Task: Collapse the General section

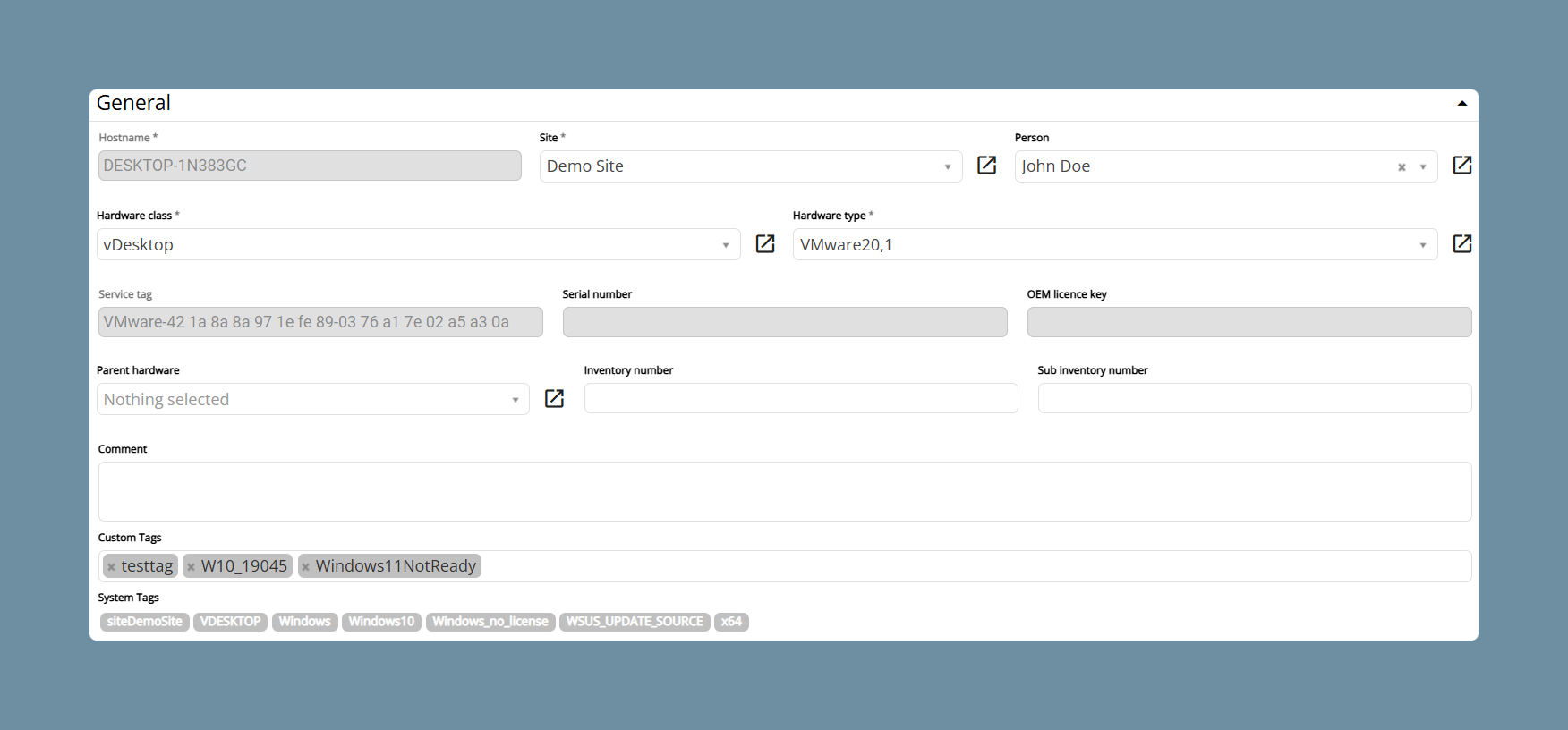Action: coord(1461,104)
